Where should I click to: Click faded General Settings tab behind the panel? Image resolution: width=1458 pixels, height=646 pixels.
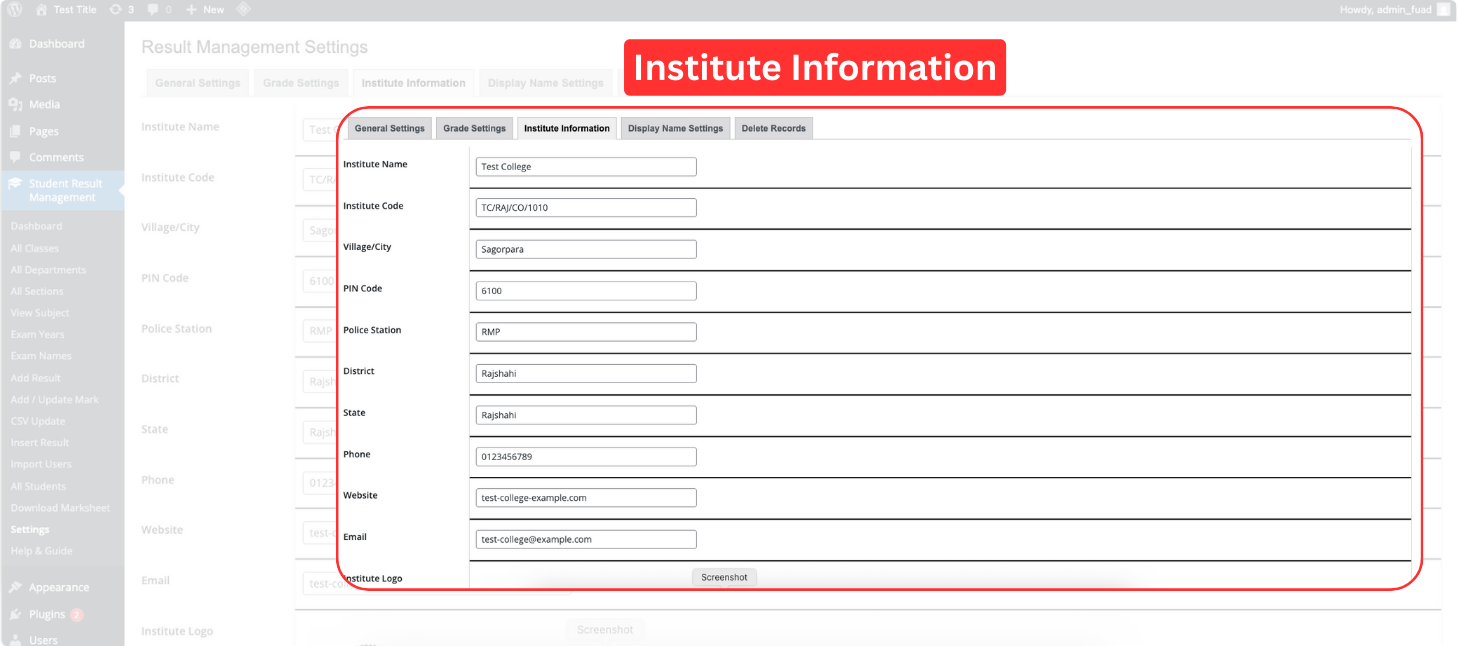coord(198,83)
